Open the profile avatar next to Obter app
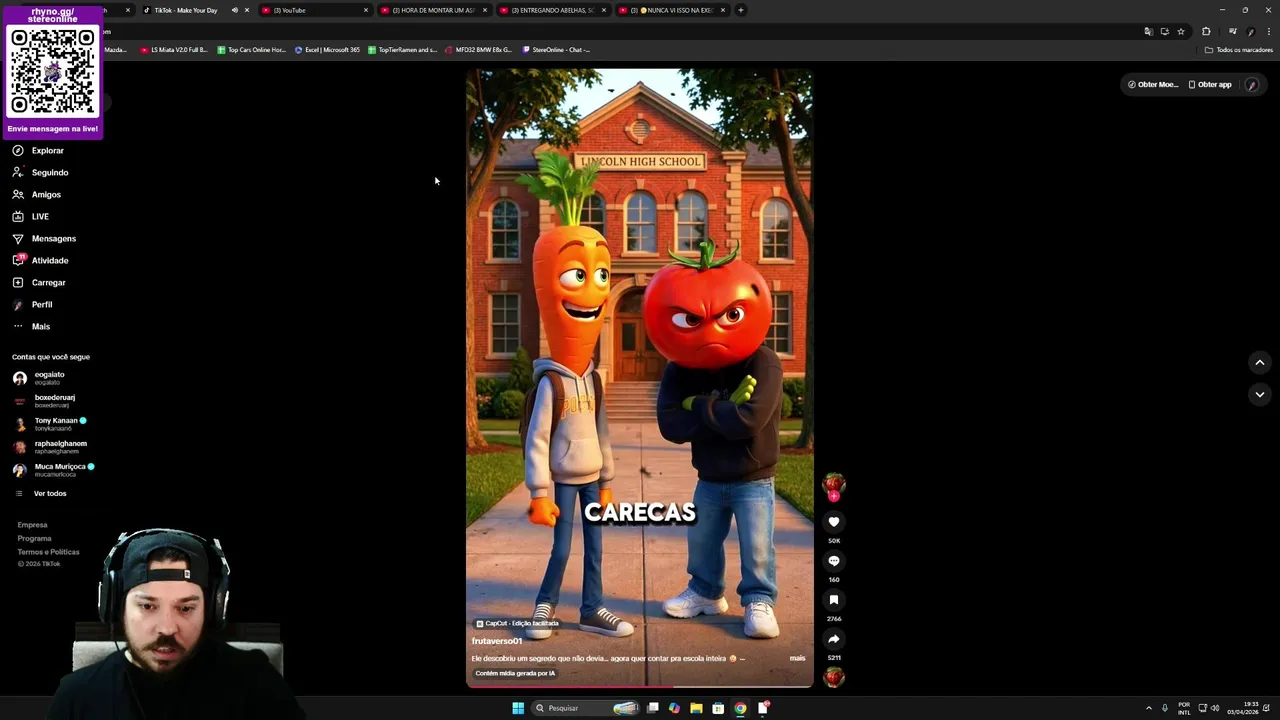This screenshot has width=1280, height=720. point(1252,84)
